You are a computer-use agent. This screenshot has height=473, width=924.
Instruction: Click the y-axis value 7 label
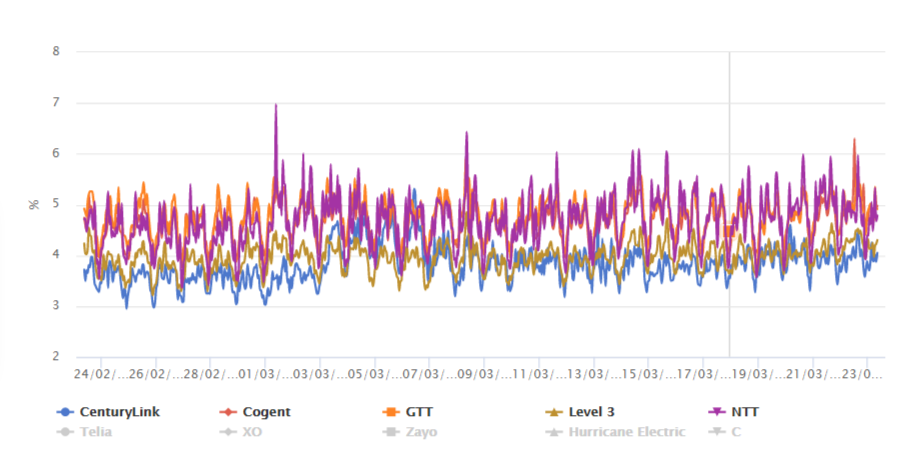coord(56,102)
